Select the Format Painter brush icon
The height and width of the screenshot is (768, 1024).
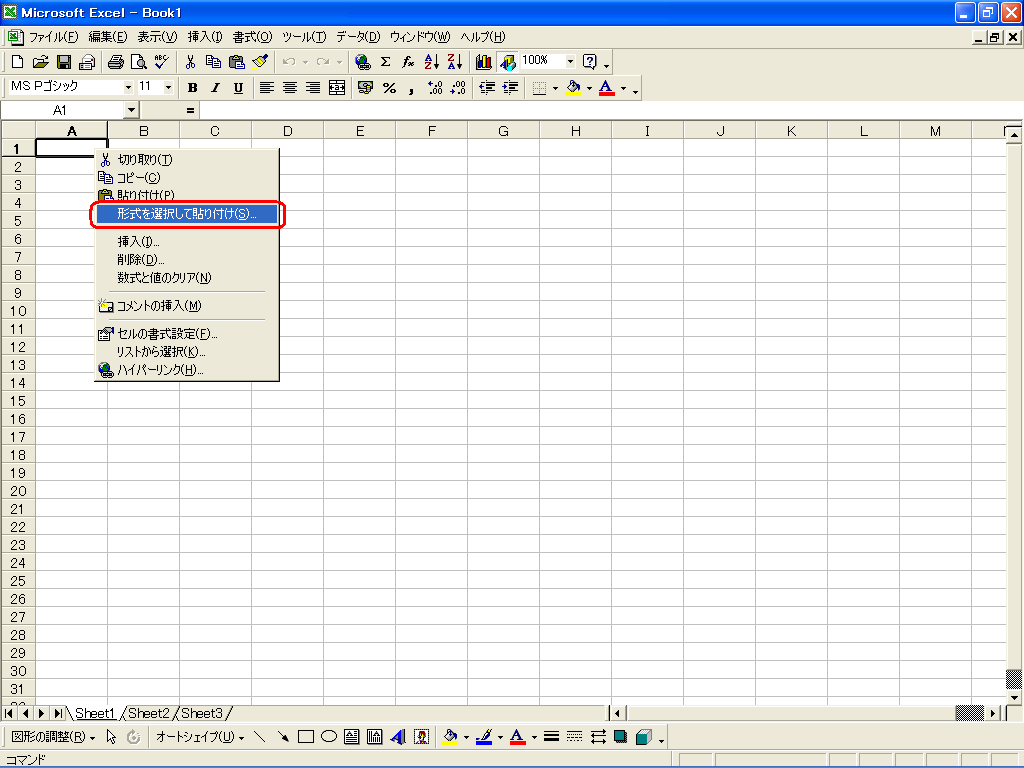(260, 62)
